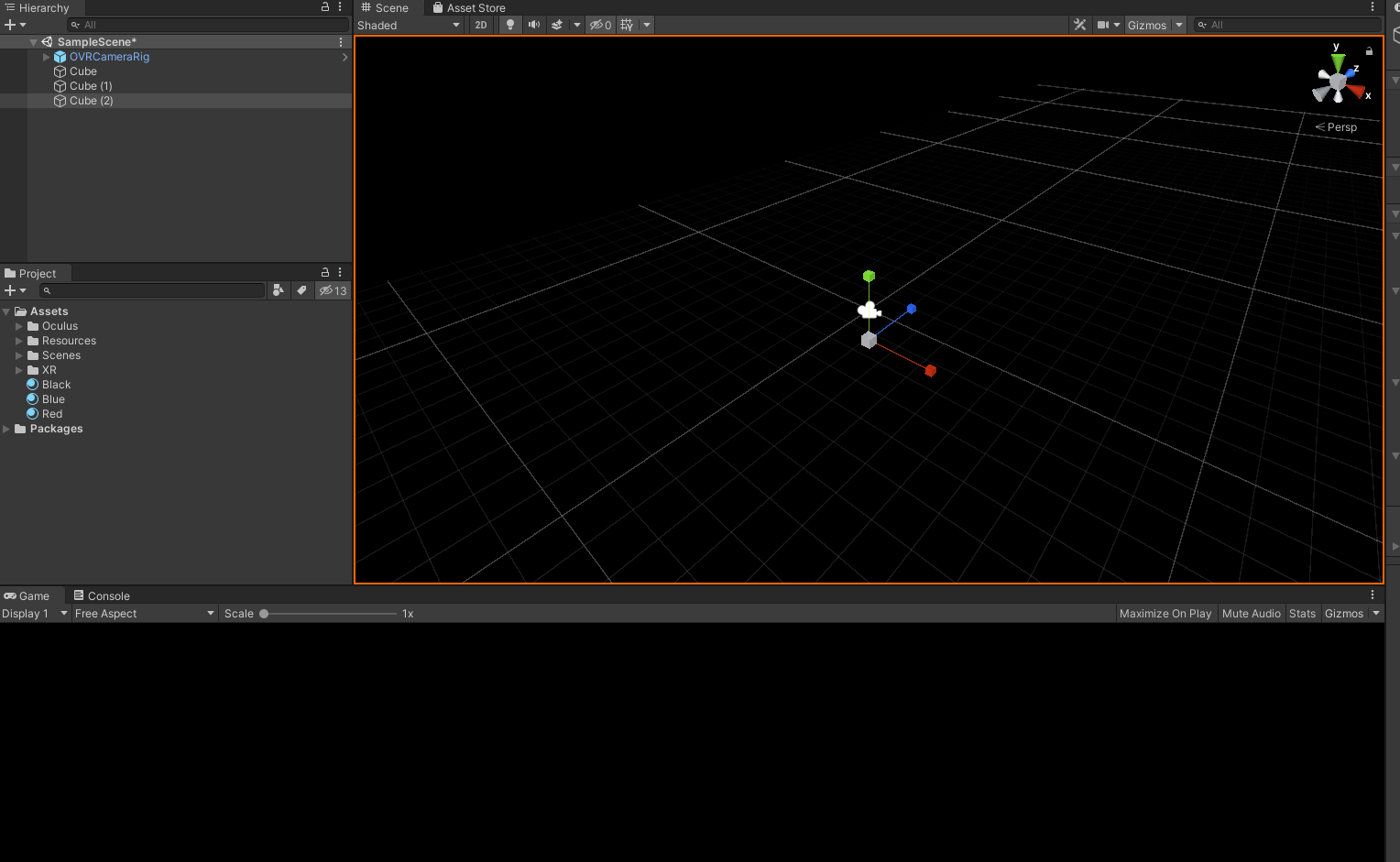Open Project create plus menu
Image resolution: width=1400 pixels, height=862 pixels.
(15, 290)
